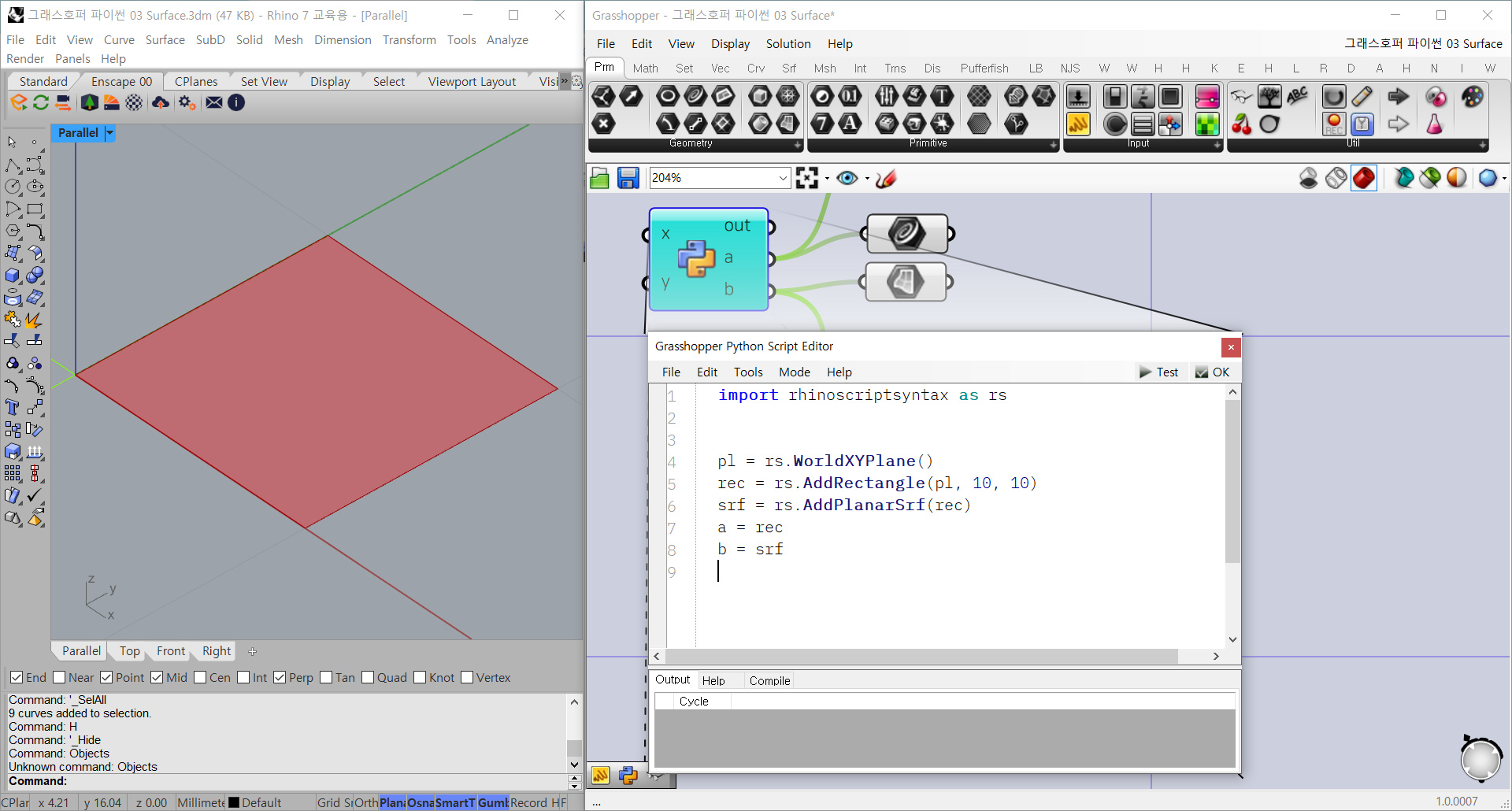Click the Grasshopper zoom extents icon
This screenshot has height=811, width=1512.
807,178
